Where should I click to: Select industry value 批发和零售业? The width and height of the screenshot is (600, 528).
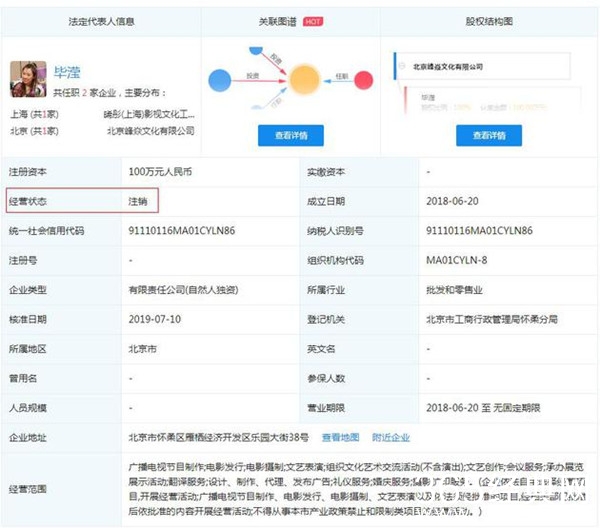(454, 290)
